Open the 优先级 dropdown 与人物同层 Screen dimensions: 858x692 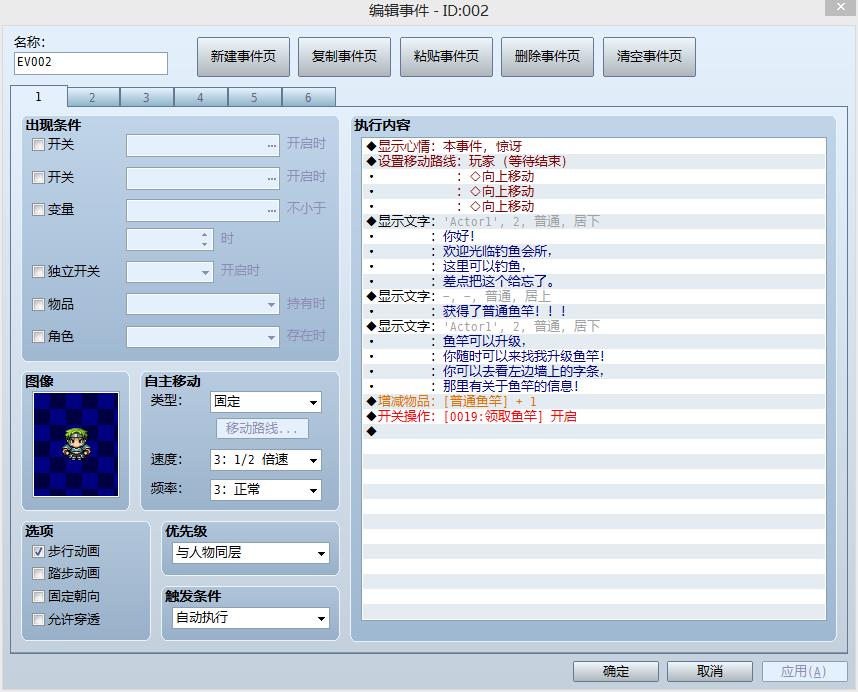coord(251,553)
